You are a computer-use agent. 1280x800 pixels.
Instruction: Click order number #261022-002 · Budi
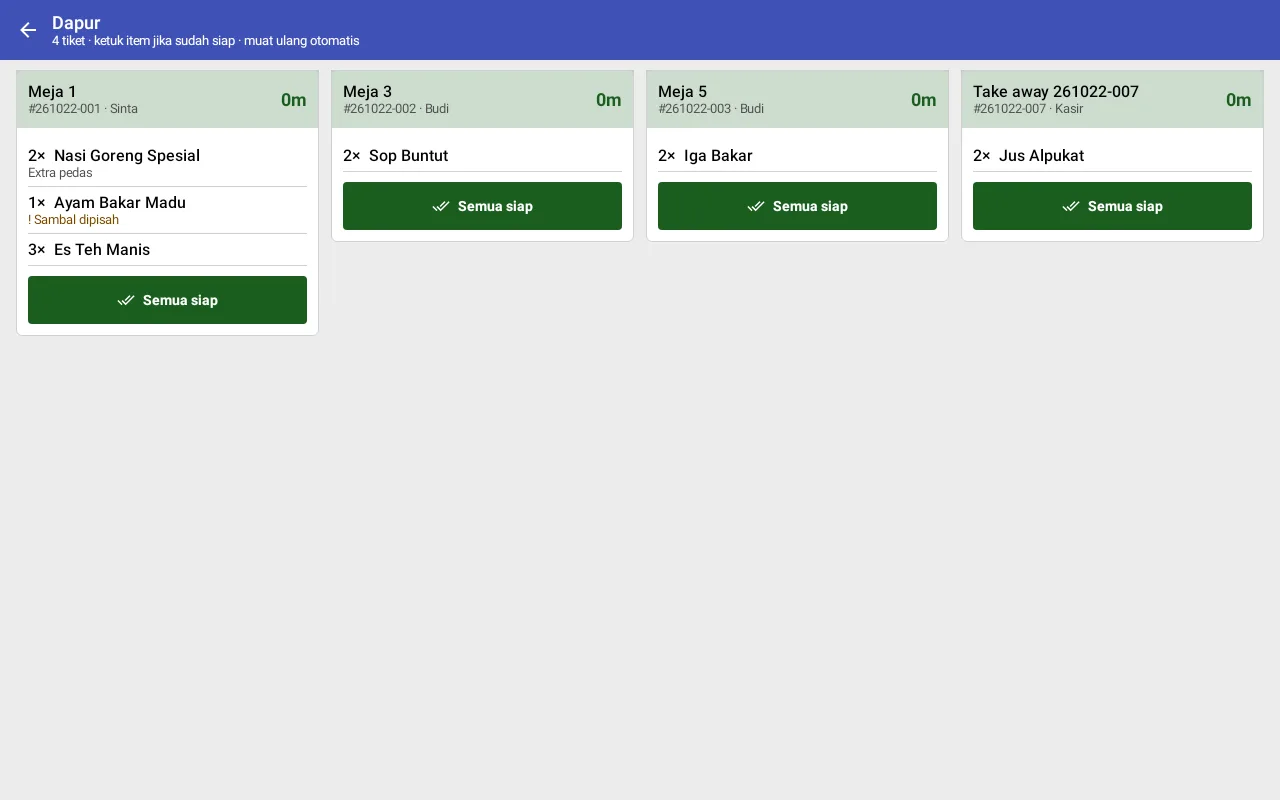(396, 109)
